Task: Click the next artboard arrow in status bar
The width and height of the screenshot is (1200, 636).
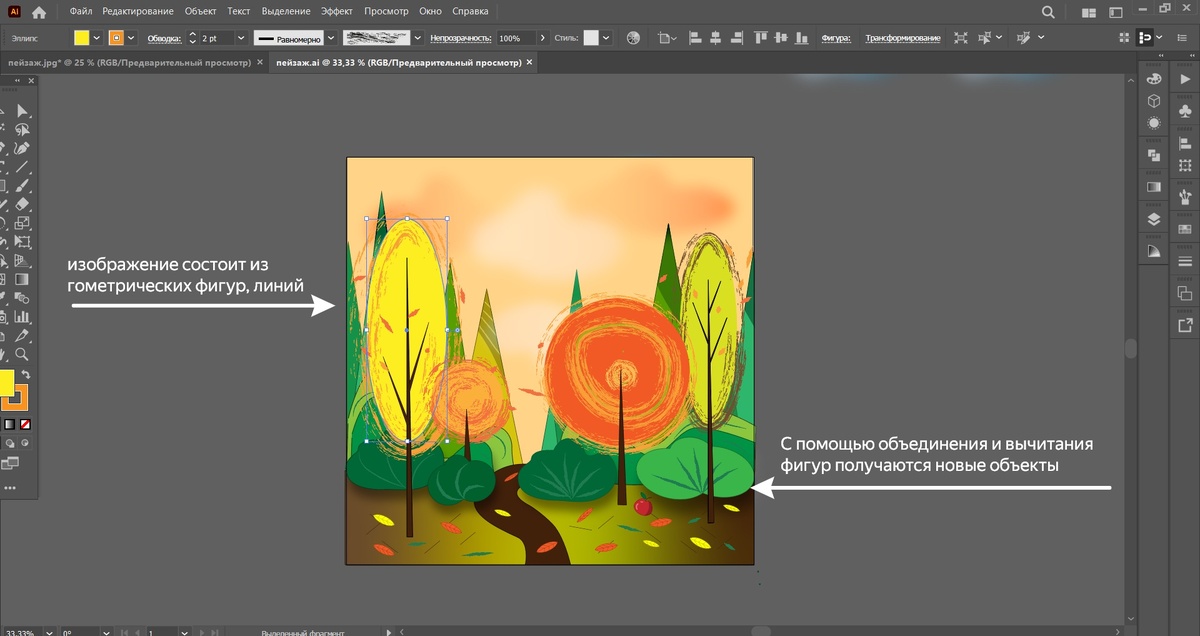Action: point(200,632)
